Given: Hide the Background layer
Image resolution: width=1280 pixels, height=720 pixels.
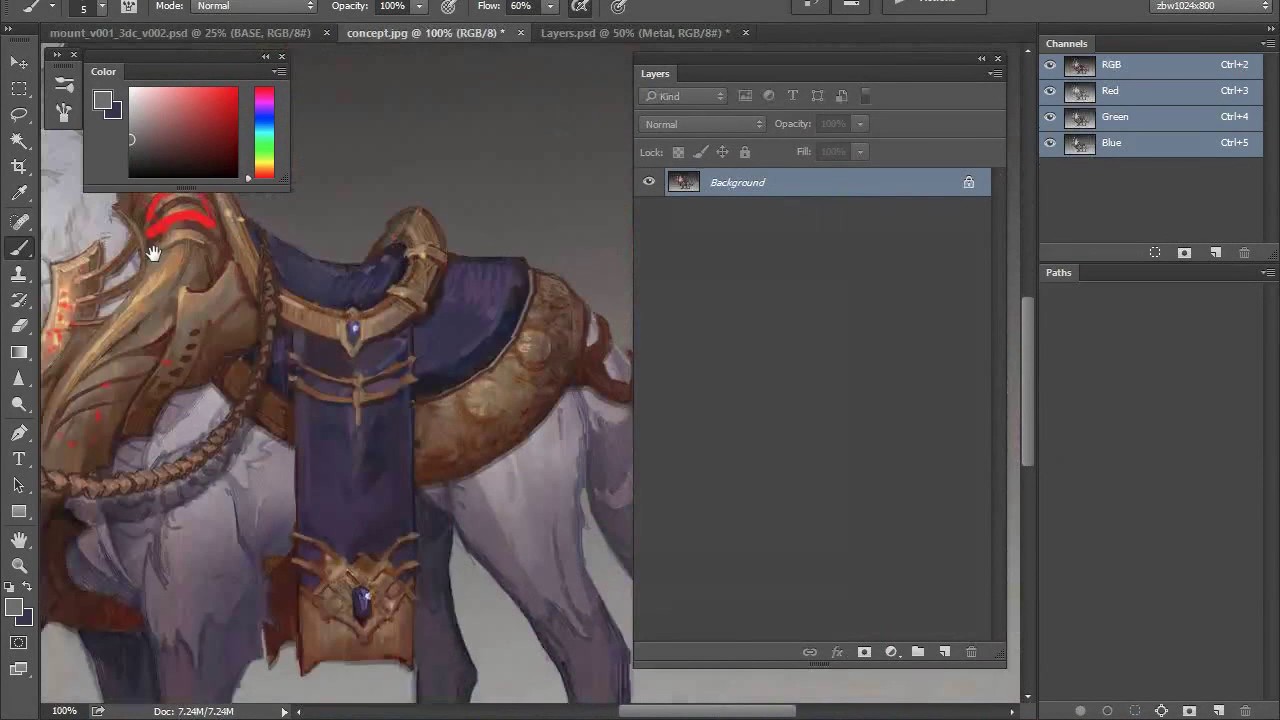Looking at the screenshot, I should click(x=649, y=182).
